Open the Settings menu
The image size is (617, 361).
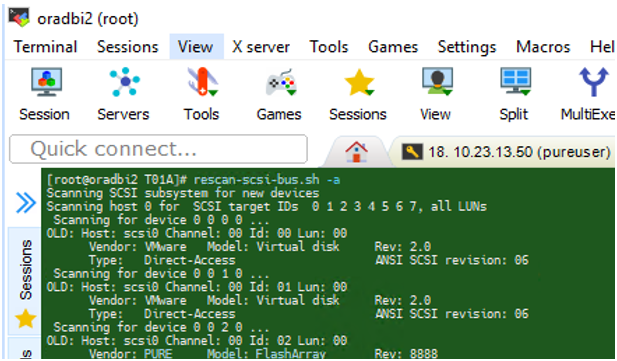click(467, 47)
